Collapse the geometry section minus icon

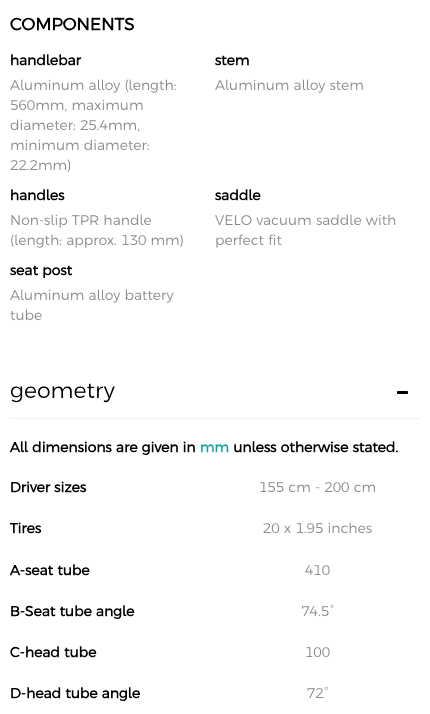coord(402,392)
